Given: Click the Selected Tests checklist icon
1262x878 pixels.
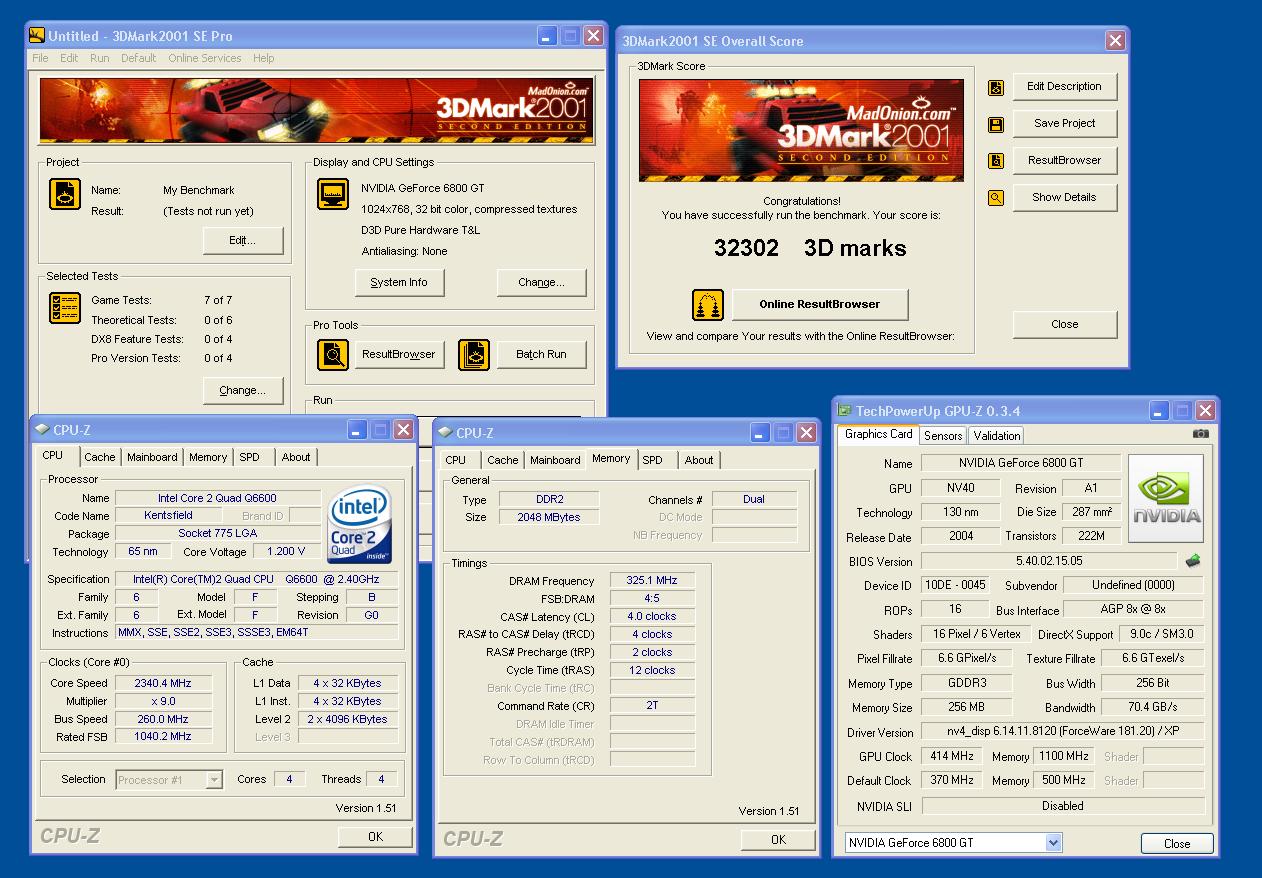Looking at the screenshot, I should 65,307.
